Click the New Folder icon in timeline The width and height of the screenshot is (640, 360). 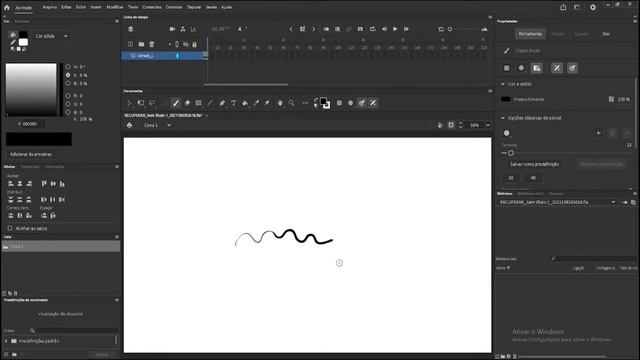[x=141, y=44]
